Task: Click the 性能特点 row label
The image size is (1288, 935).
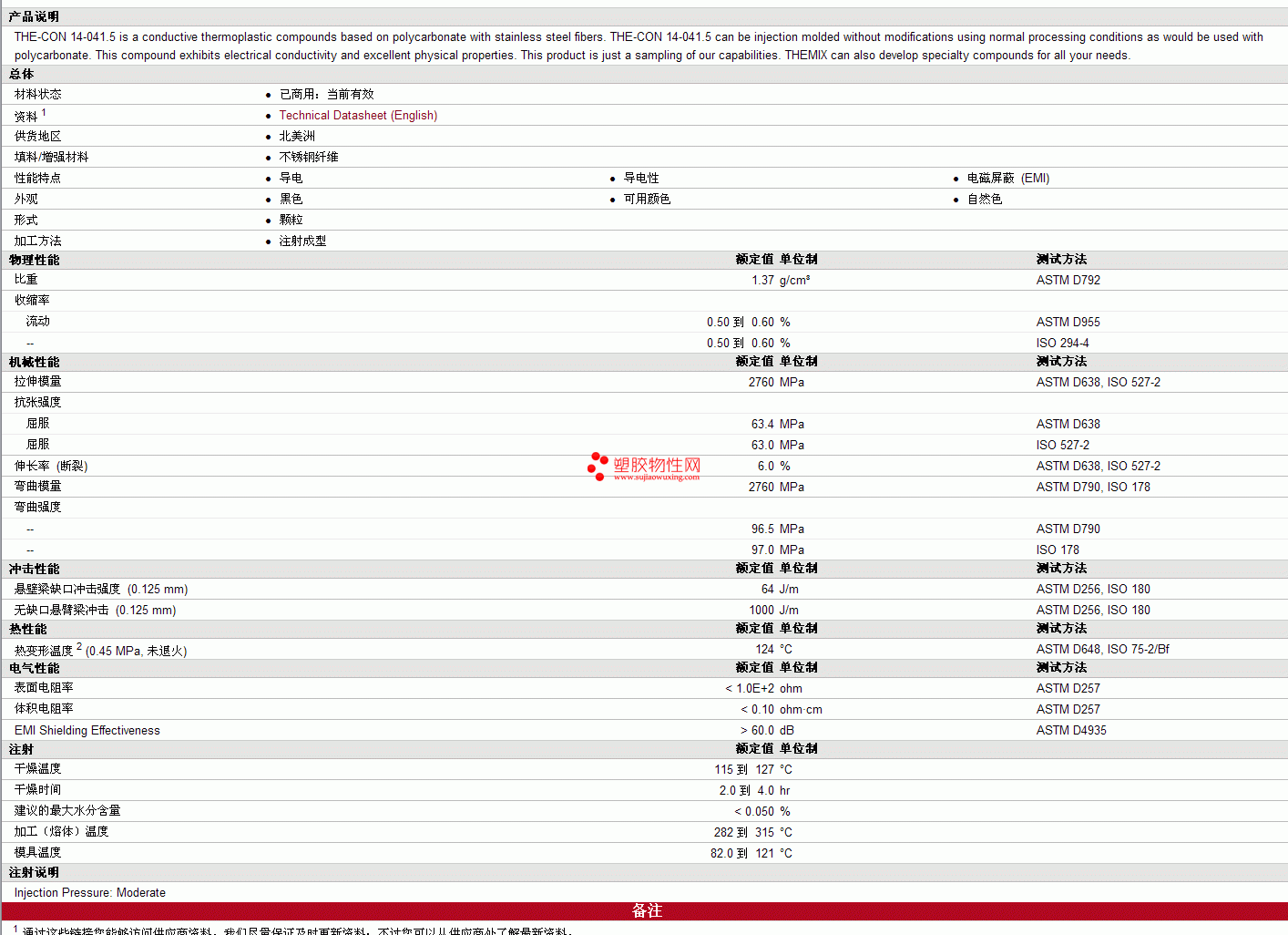Action: click(x=38, y=179)
